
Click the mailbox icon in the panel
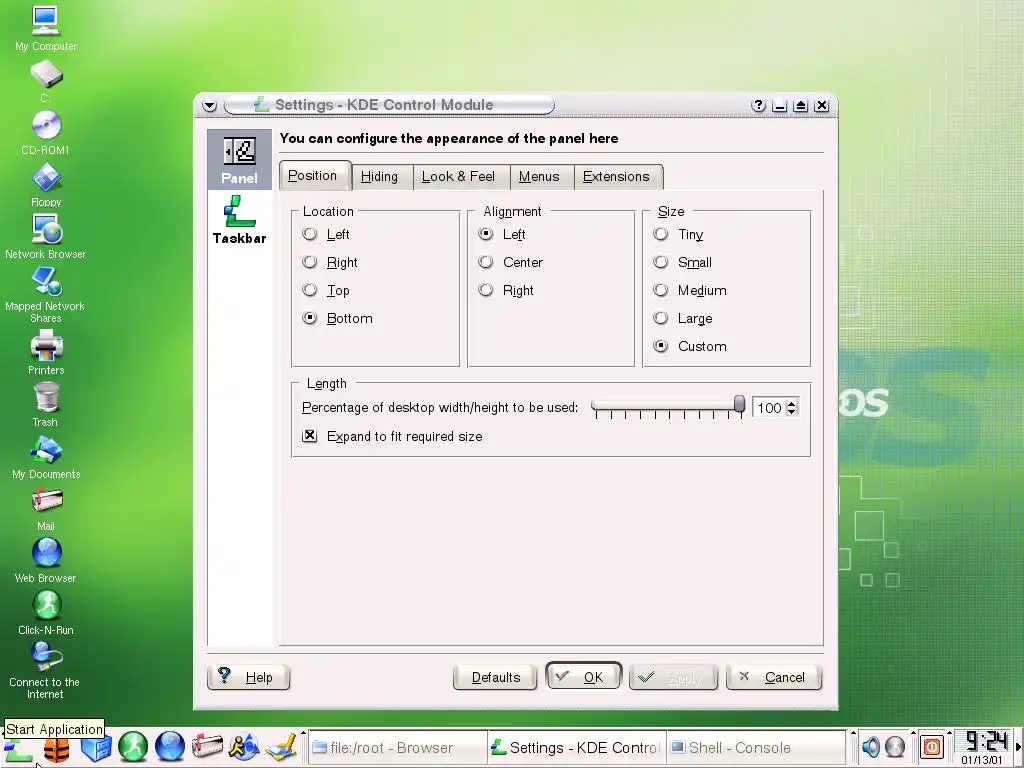pyautogui.click(x=207, y=747)
